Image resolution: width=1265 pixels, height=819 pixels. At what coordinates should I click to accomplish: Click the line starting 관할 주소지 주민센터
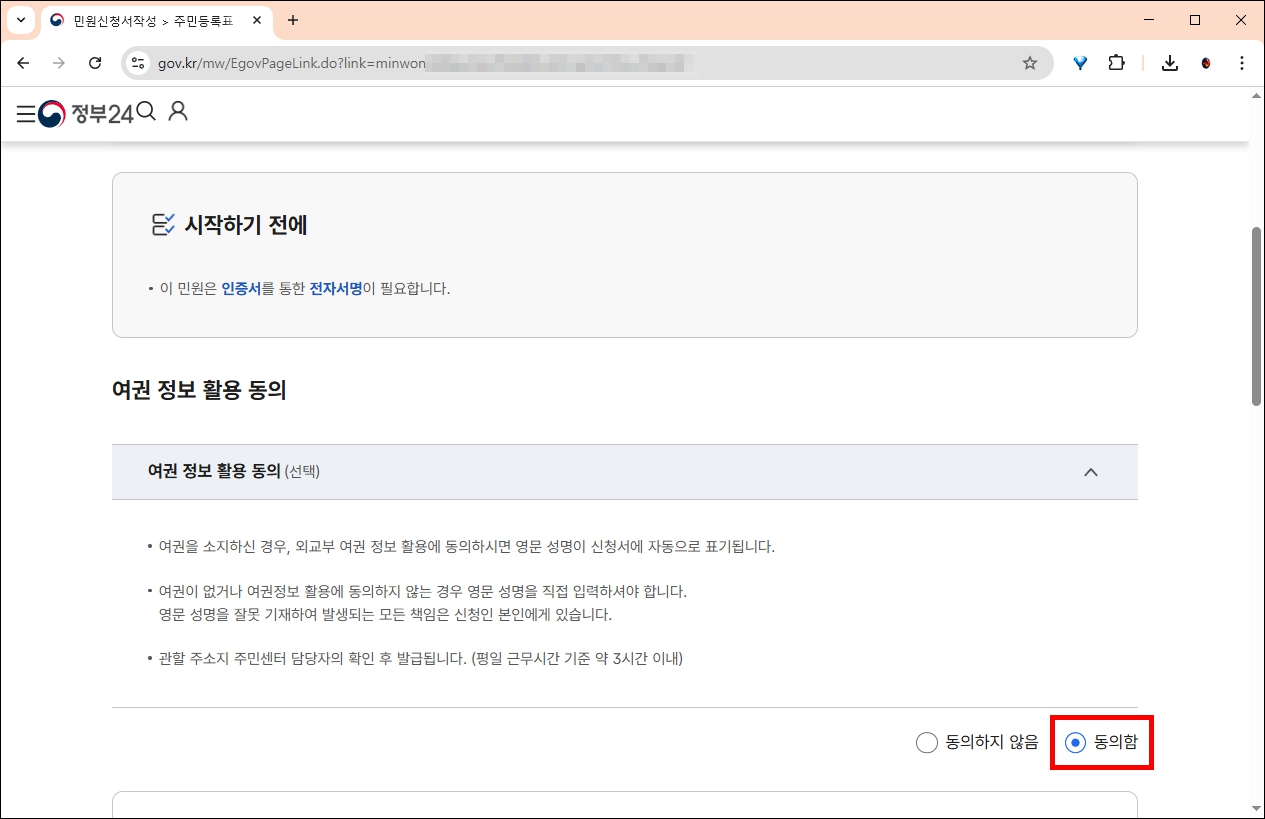pyautogui.click(x=420, y=659)
